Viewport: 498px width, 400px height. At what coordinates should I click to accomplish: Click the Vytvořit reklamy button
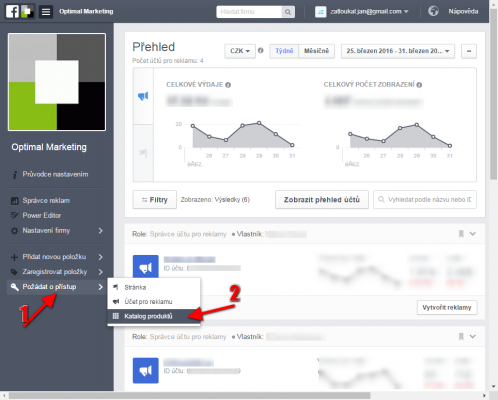(447, 307)
